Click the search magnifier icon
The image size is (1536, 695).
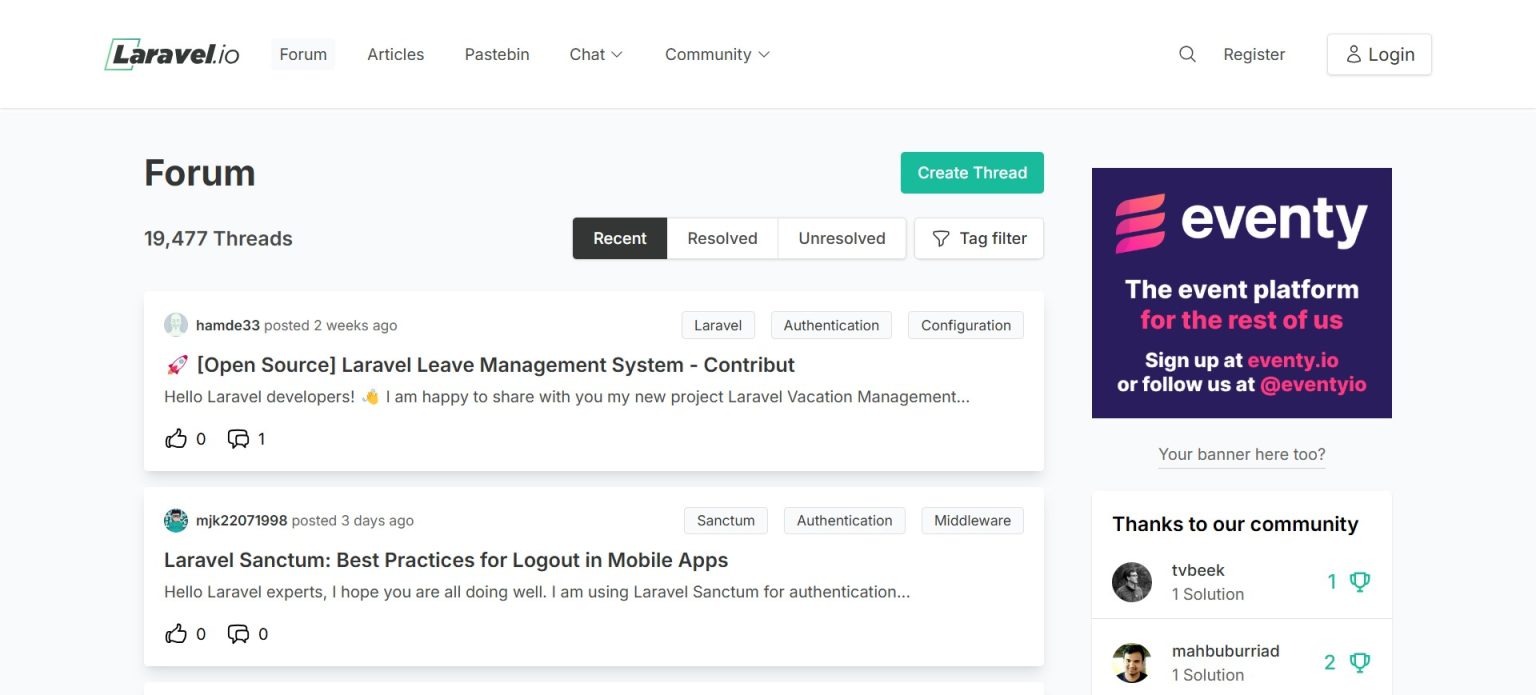click(x=1187, y=54)
